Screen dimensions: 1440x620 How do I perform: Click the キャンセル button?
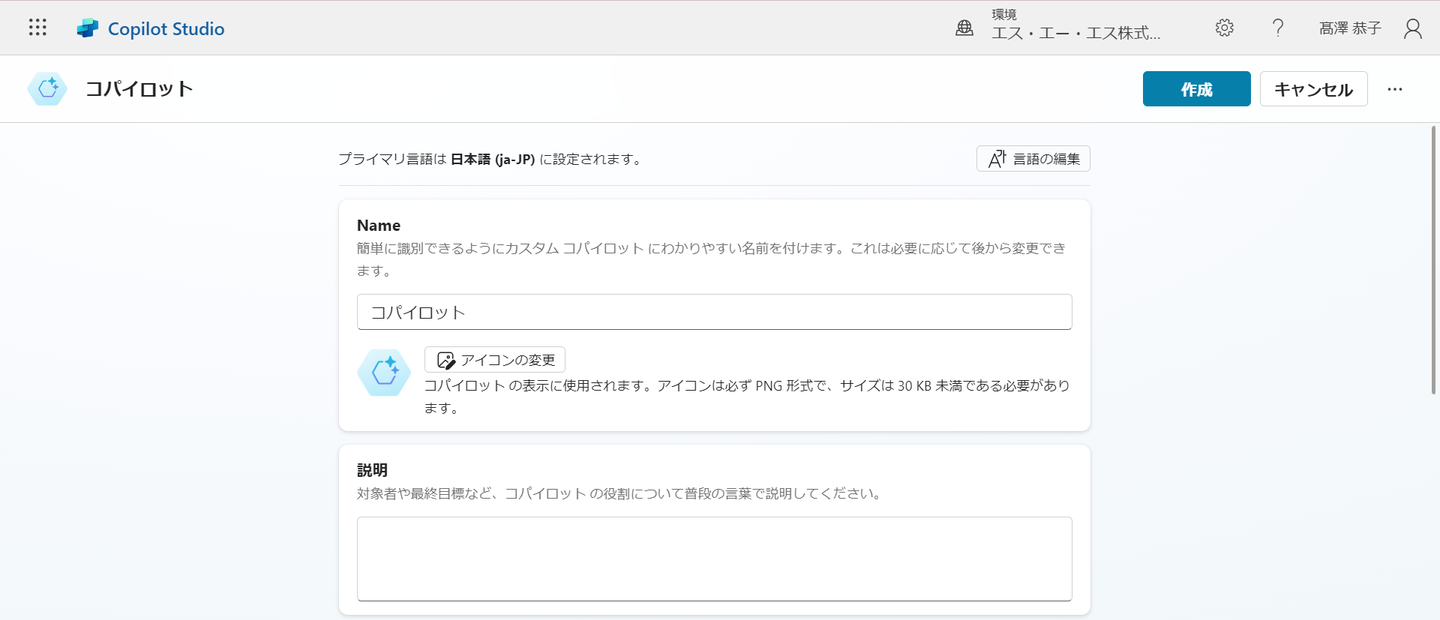click(x=1313, y=89)
